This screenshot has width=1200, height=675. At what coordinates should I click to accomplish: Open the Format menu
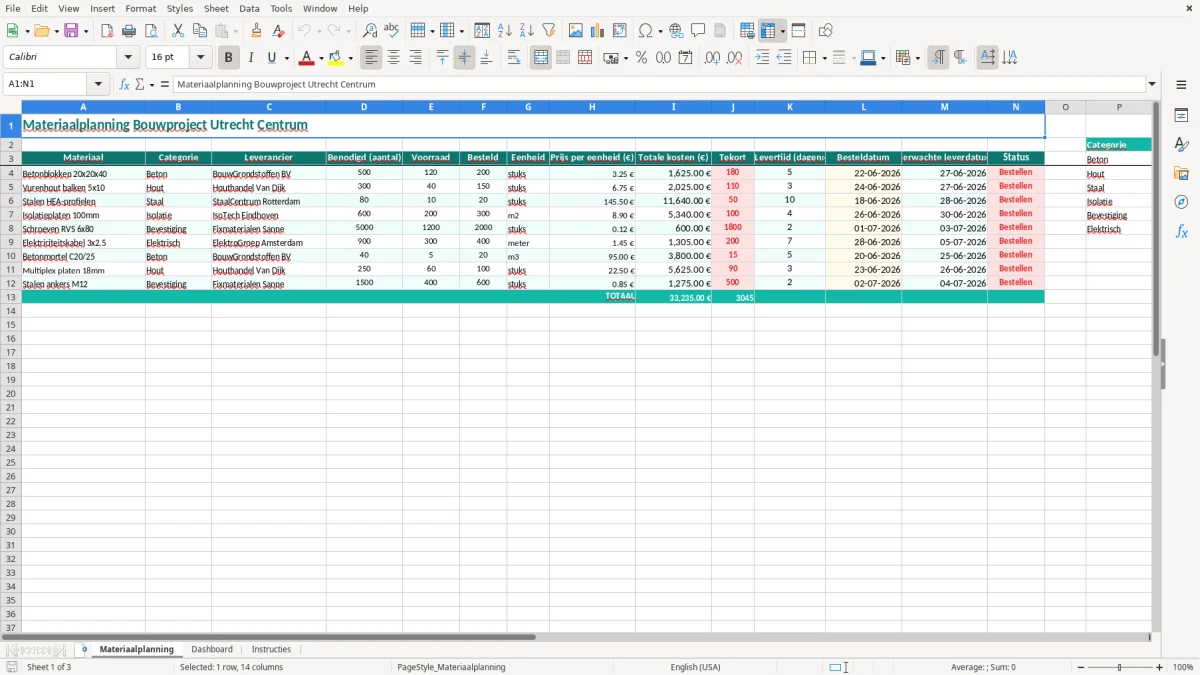[x=140, y=8]
